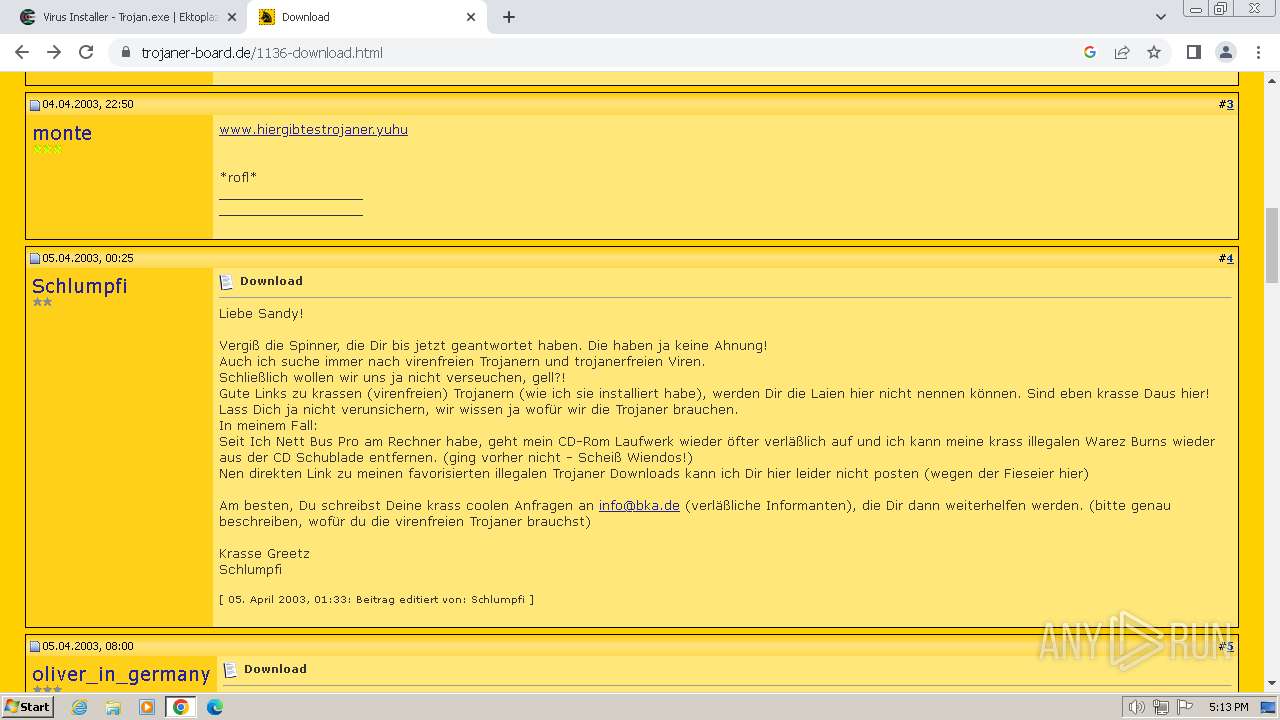Open the network status tray icon
Screen dimensions: 1280x720
1161,707
